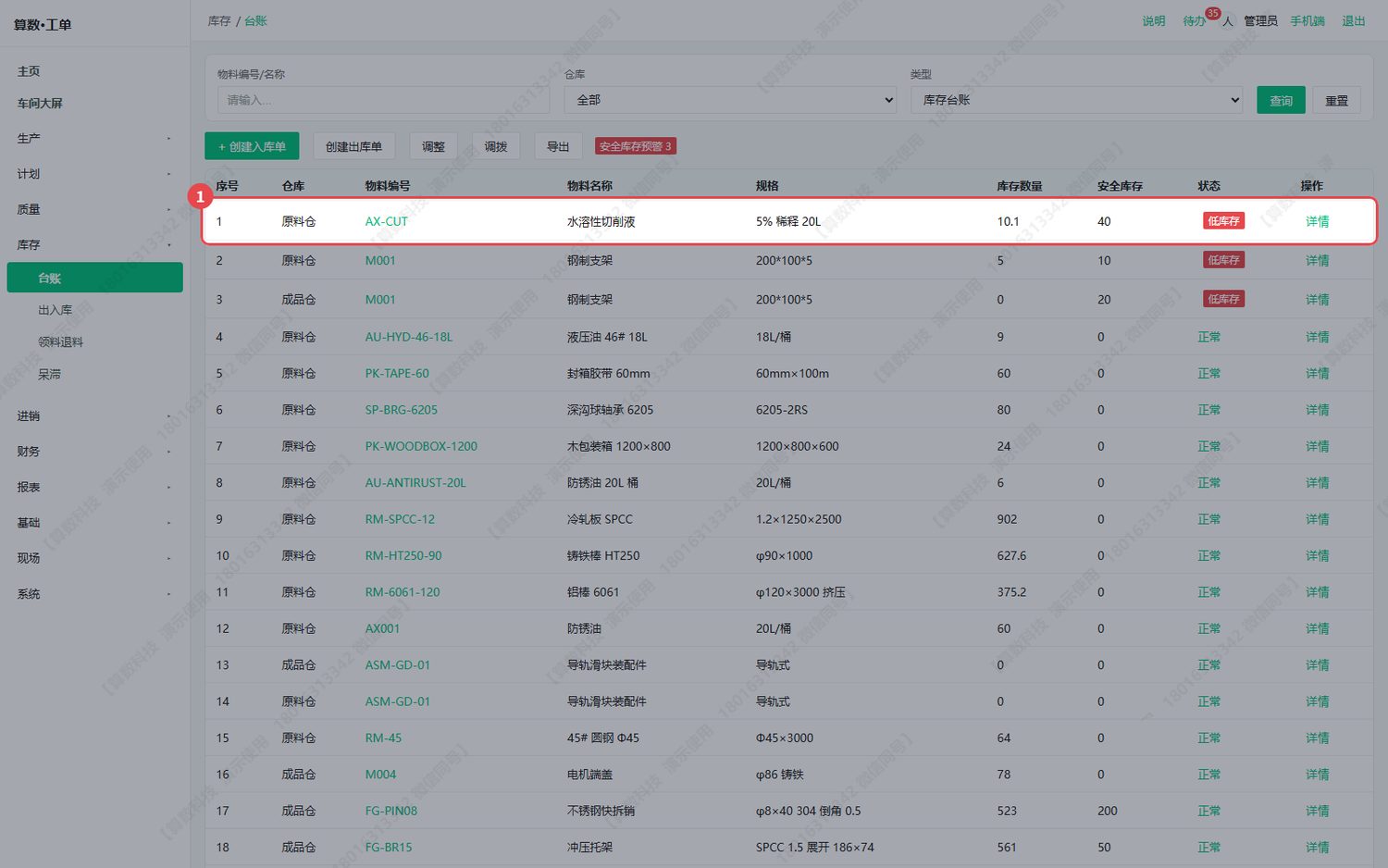This screenshot has width=1388, height=868.
Task: Click 退出 to log out
Action: 1354,21
